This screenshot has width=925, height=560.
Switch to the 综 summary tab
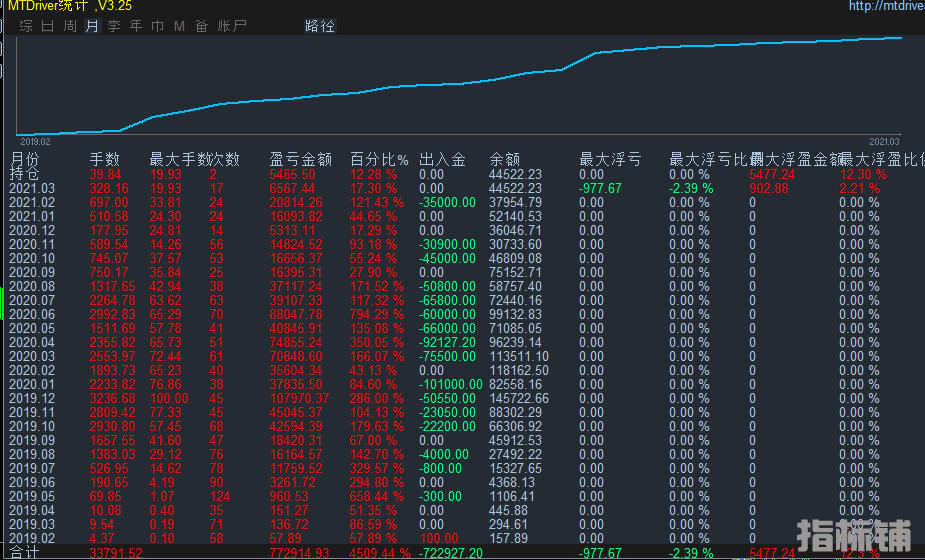(x=26, y=26)
